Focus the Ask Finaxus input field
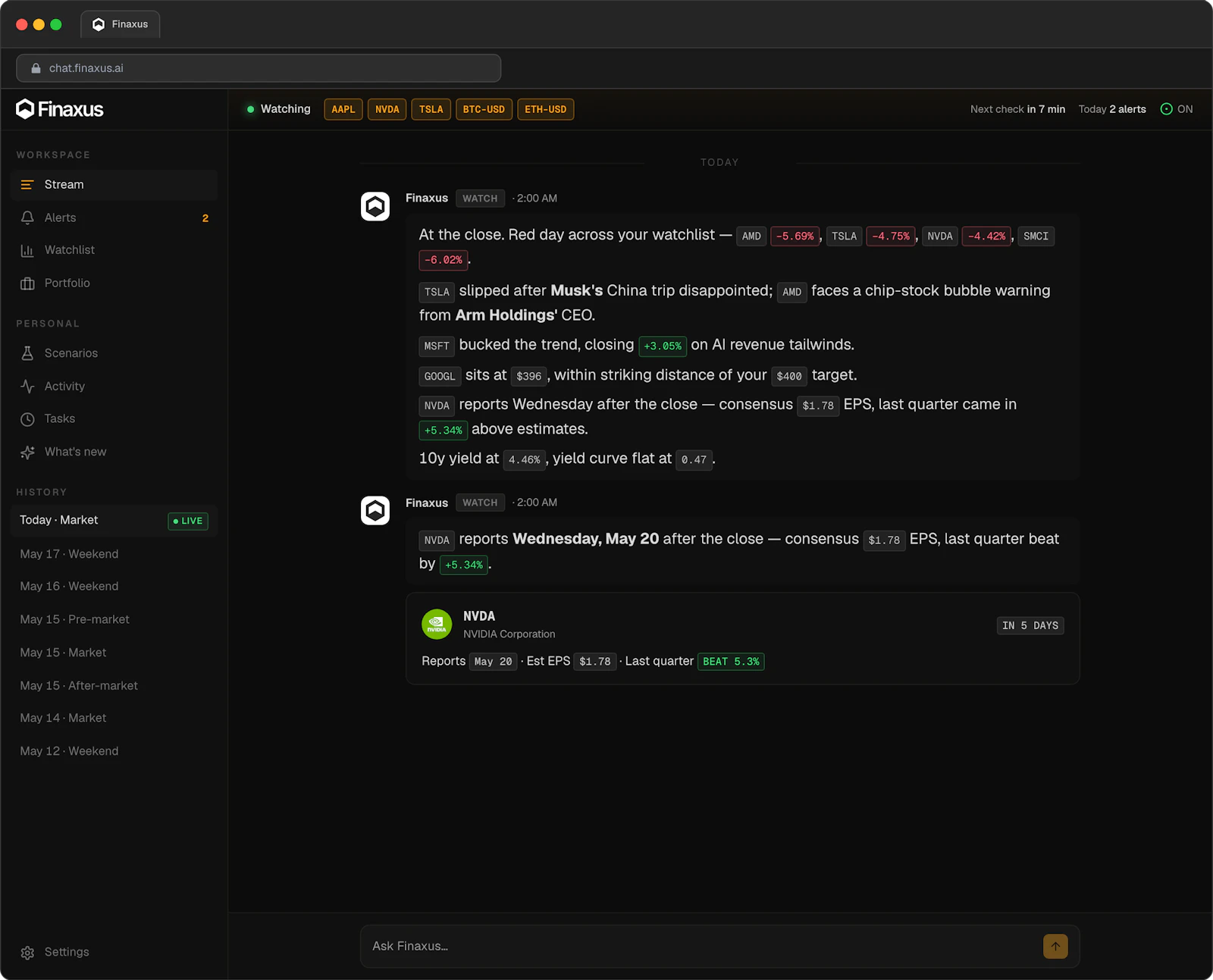This screenshot has width=1213, height=980. (x=701, y=946)
